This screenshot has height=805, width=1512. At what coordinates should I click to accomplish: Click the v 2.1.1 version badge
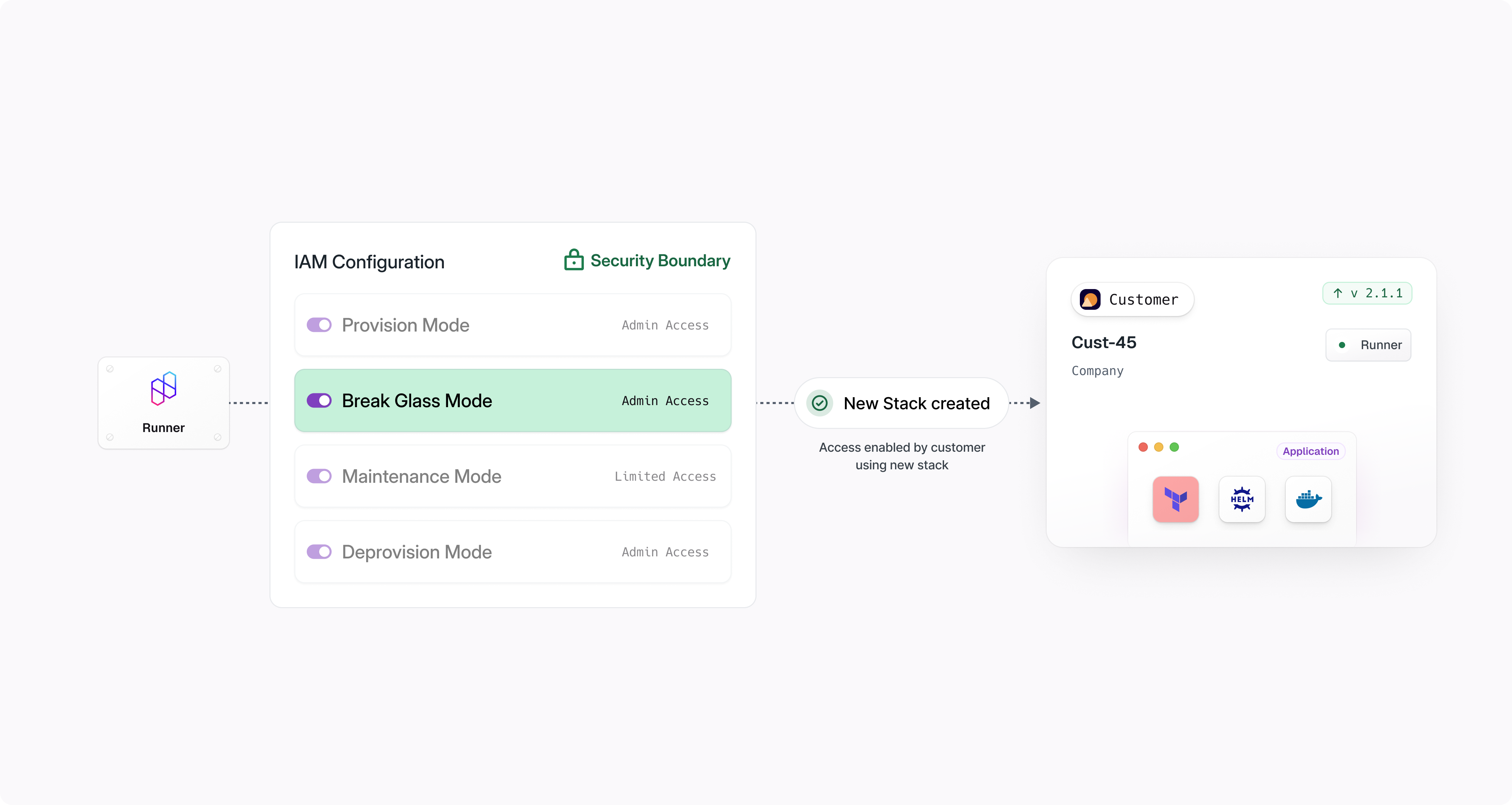pyautogui.click(x=1367, y=293)
